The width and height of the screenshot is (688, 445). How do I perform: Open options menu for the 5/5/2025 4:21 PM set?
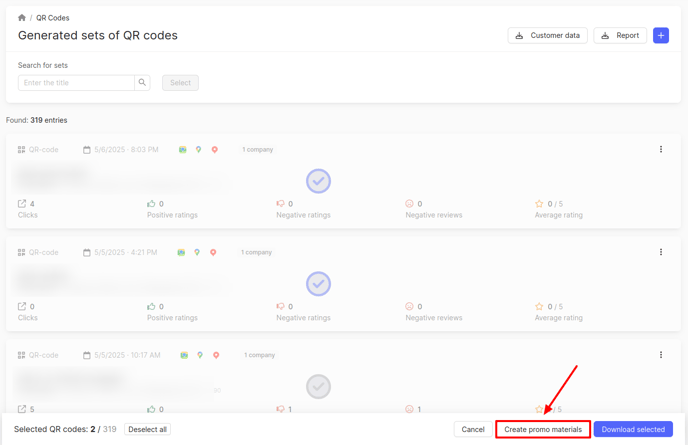(x=661, y=252)
